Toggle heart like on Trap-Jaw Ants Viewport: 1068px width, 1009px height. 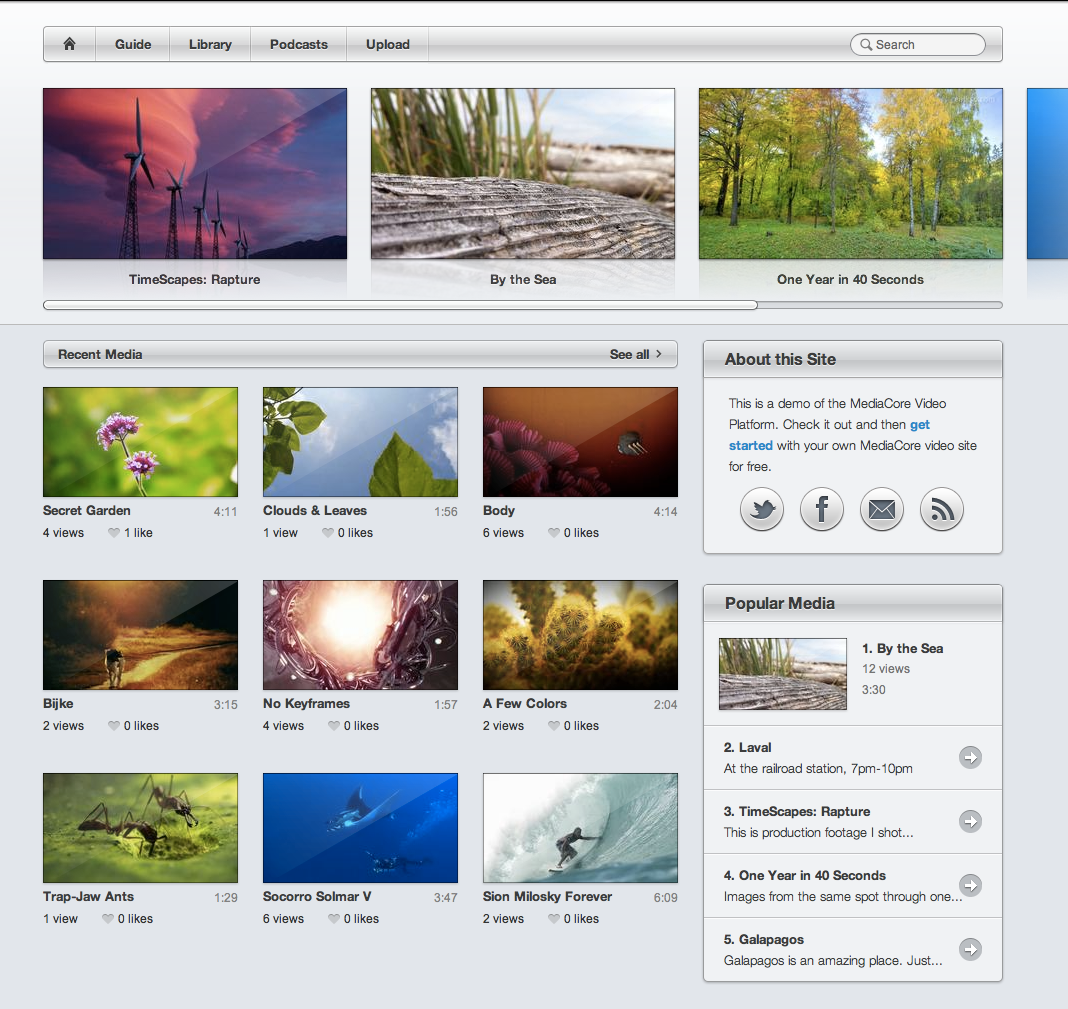click(108, 919)
